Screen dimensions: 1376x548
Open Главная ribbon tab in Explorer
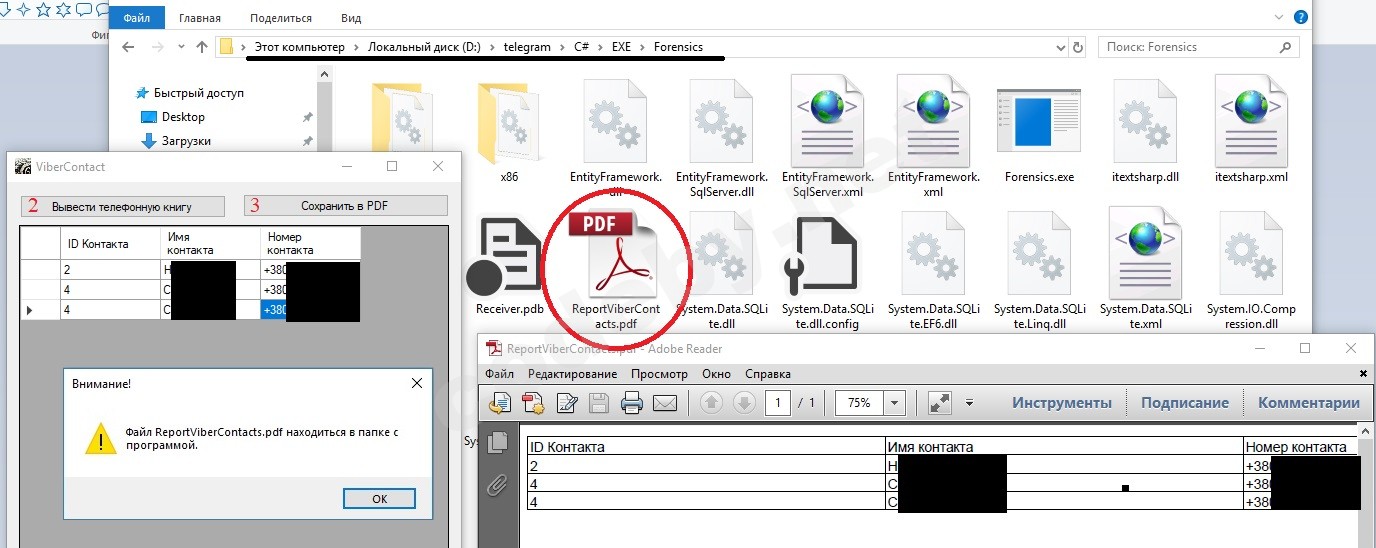(200, 18)
